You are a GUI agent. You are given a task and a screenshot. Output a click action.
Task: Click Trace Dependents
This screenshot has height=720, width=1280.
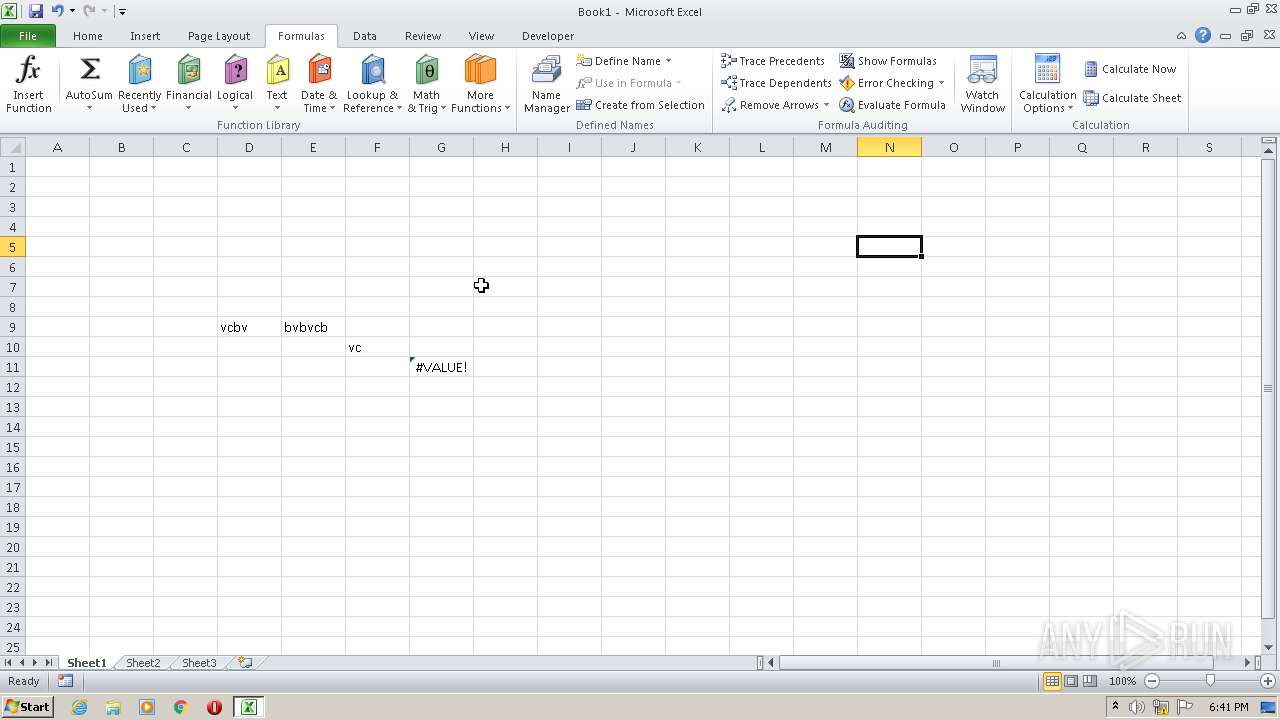click(x=776, y=83)
